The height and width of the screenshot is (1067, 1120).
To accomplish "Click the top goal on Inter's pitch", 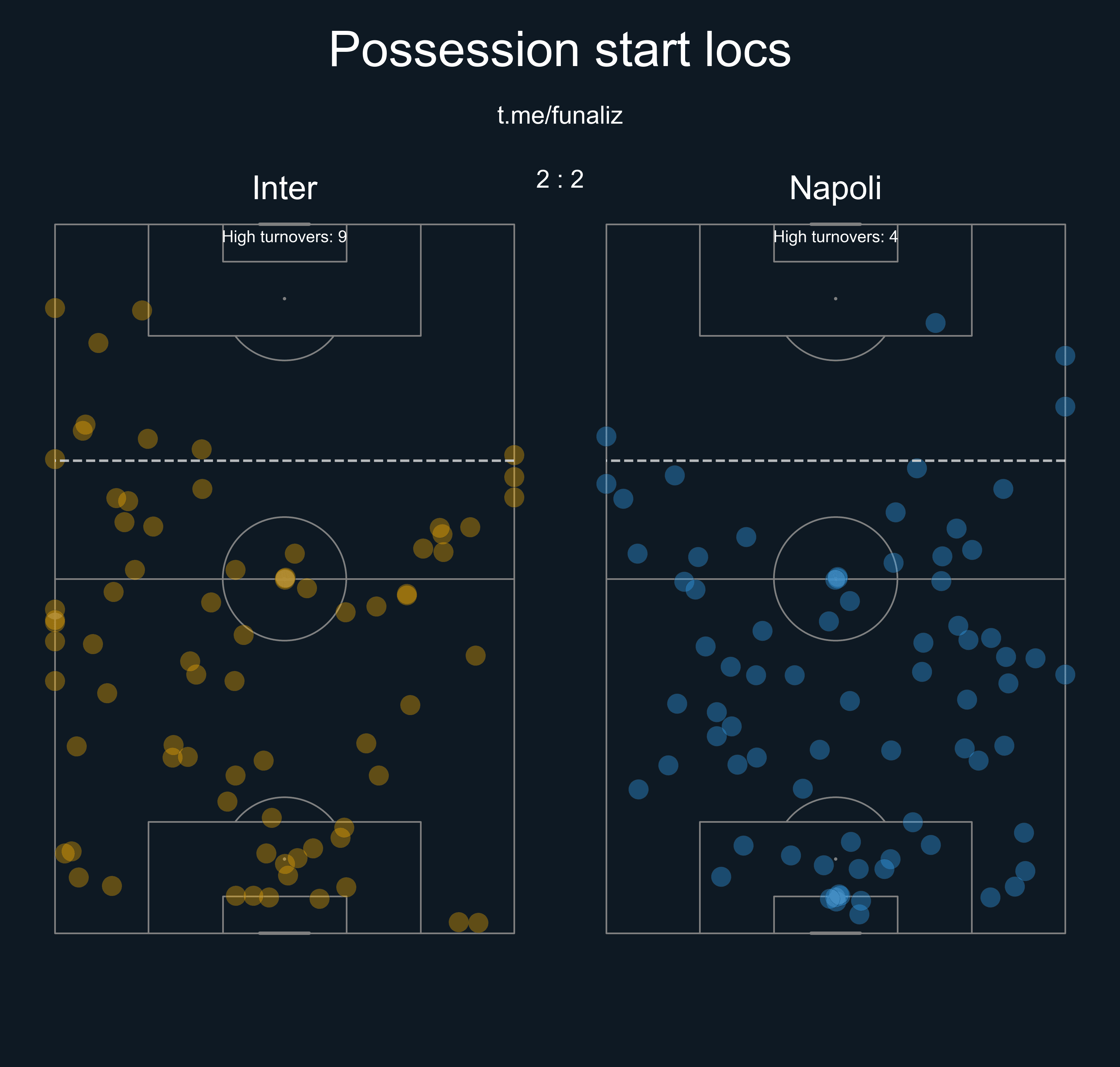I will (284, 224).
